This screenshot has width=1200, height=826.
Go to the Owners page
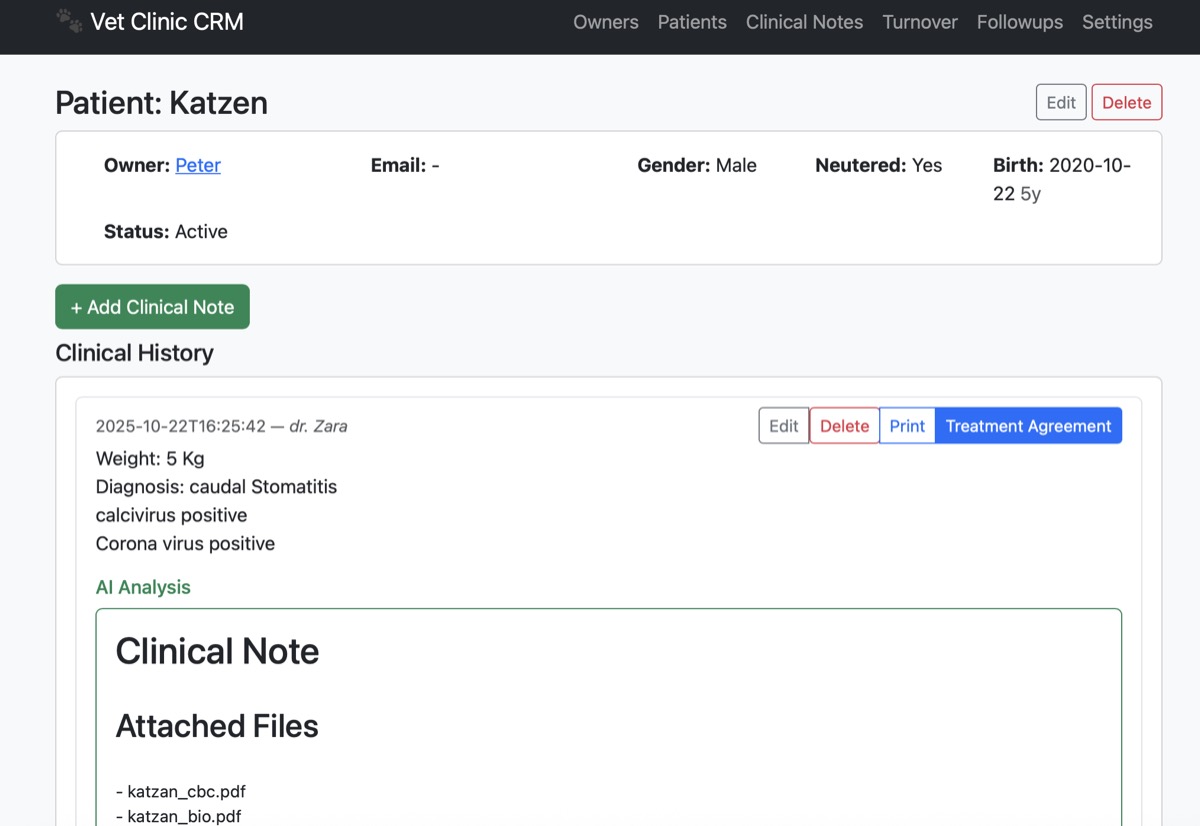point(605,22)
